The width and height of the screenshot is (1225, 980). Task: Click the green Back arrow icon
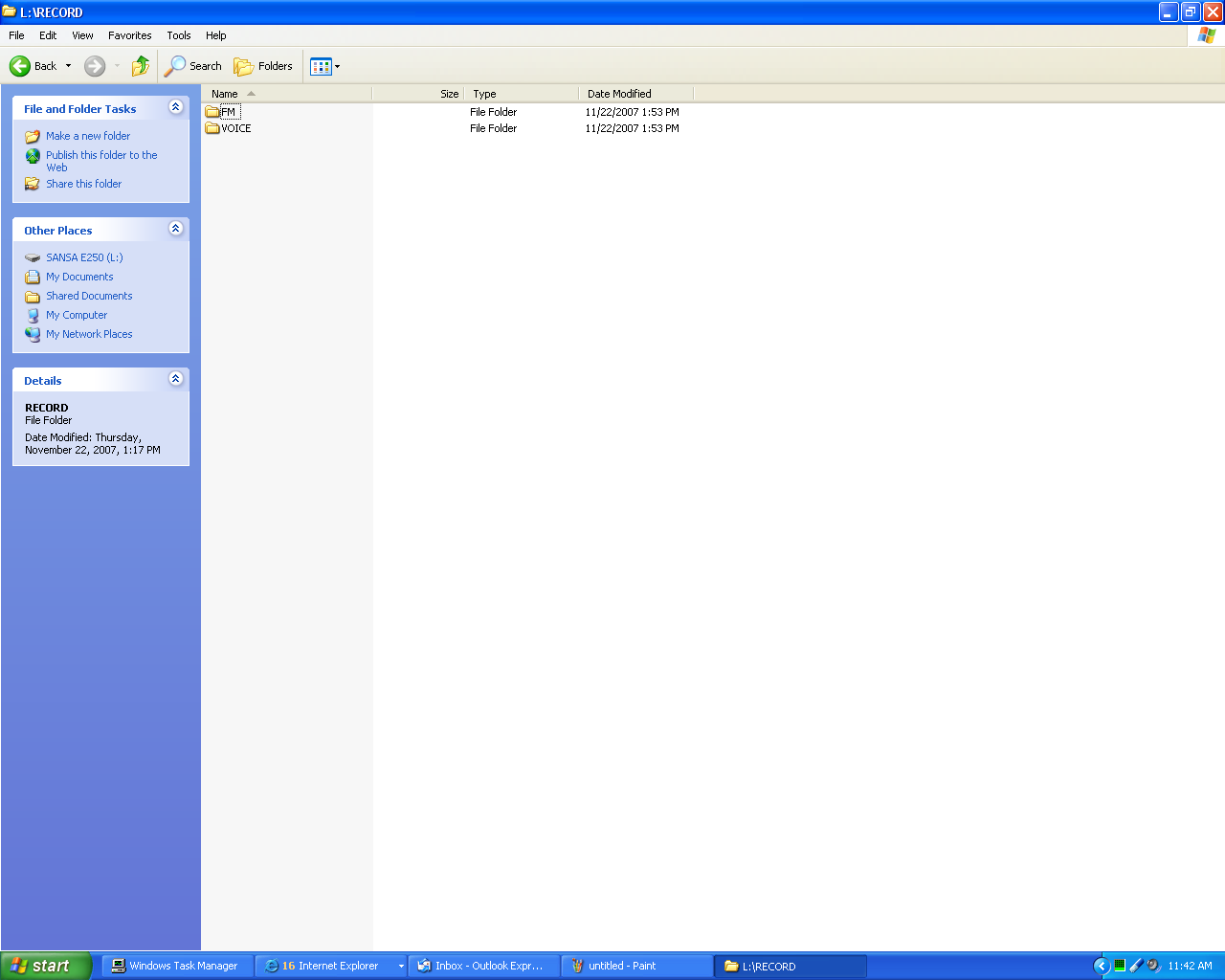click(x=20, y=66)
